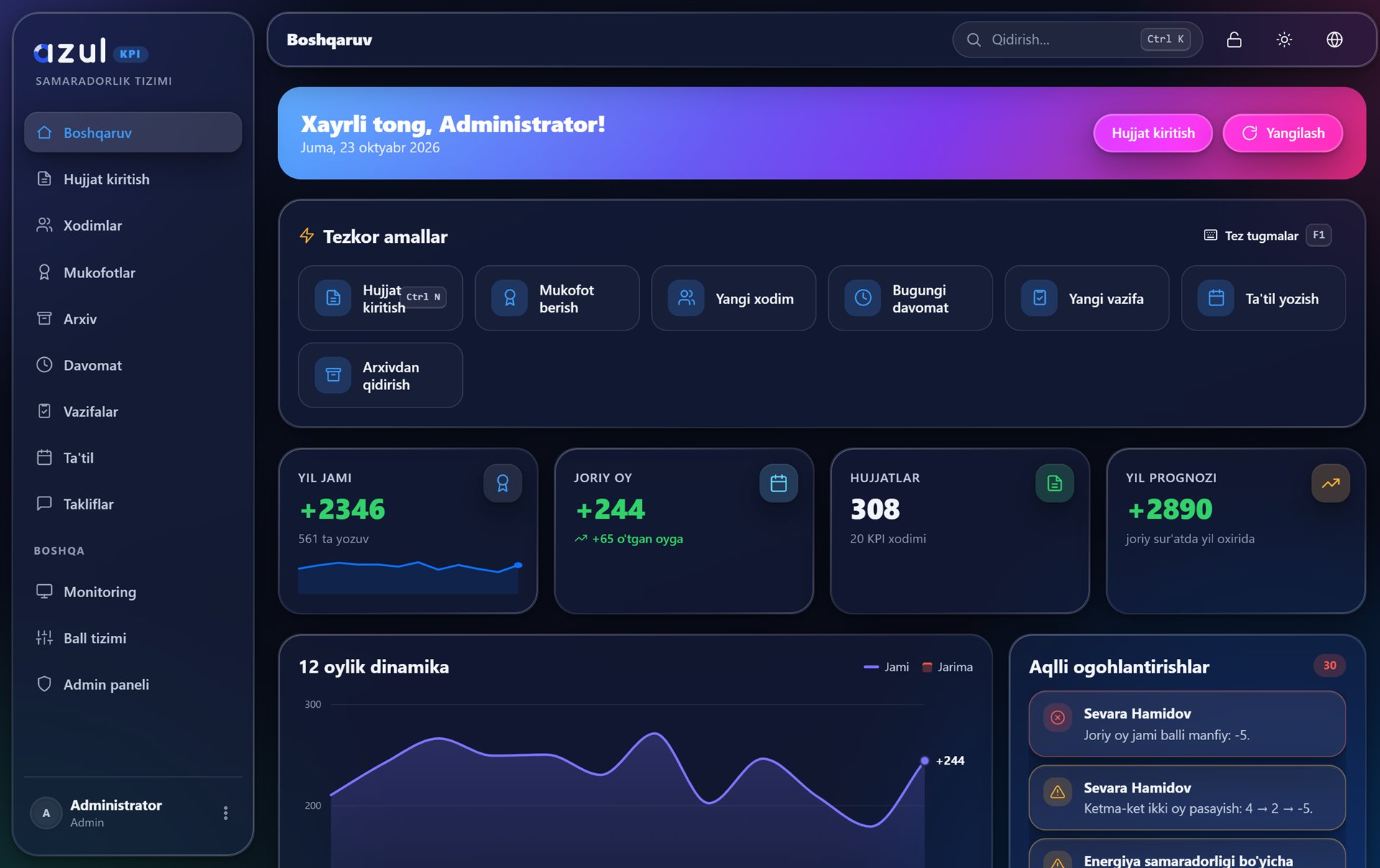The width and height of the screenshot is (1380, 868).
Task: Open Bugungi davomat quick action
Action: (x=910, y=298)
